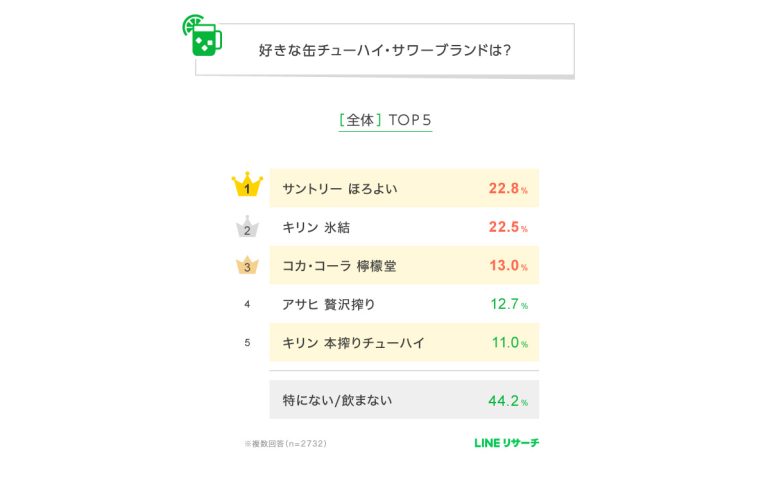Click the green drink mug icon

pos(202,35)
